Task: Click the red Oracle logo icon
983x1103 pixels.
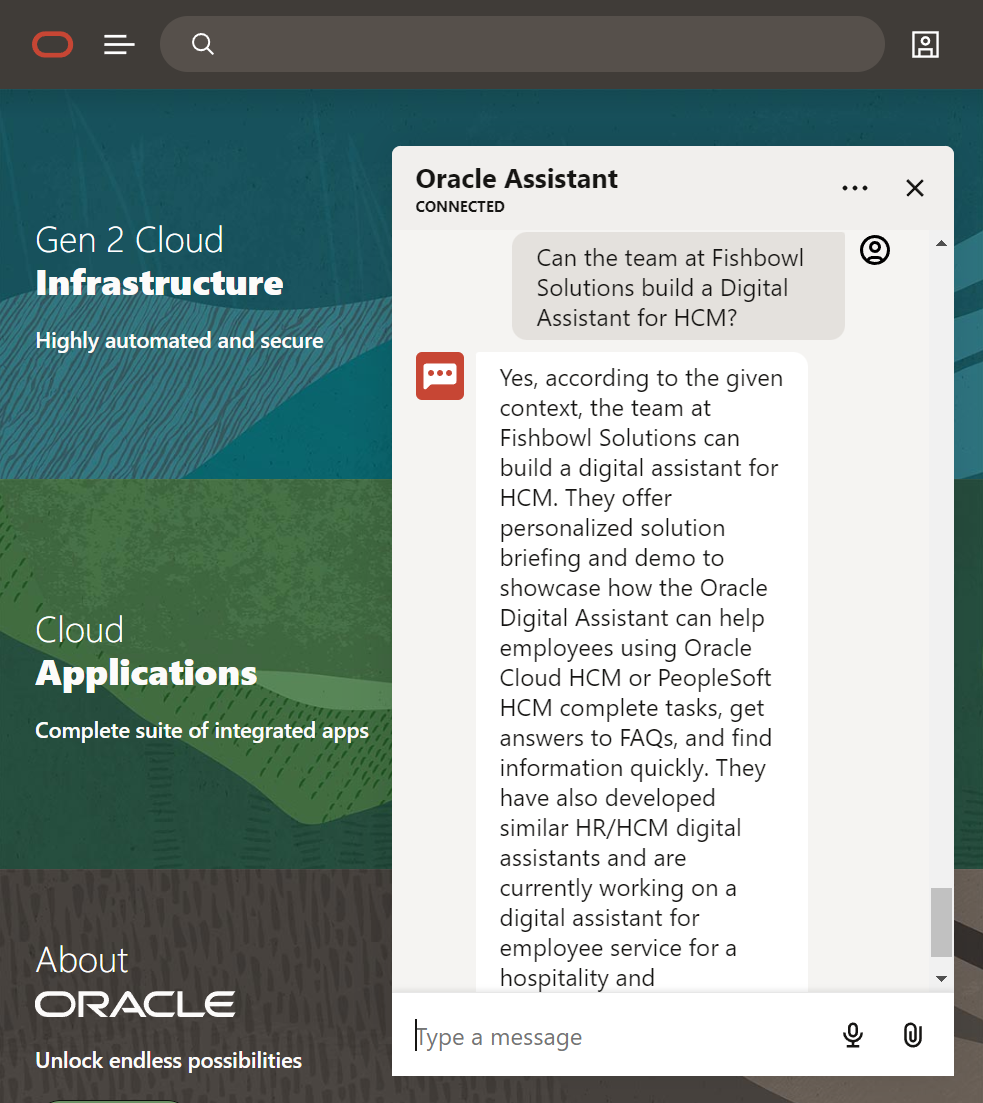Action: point(53,44)
